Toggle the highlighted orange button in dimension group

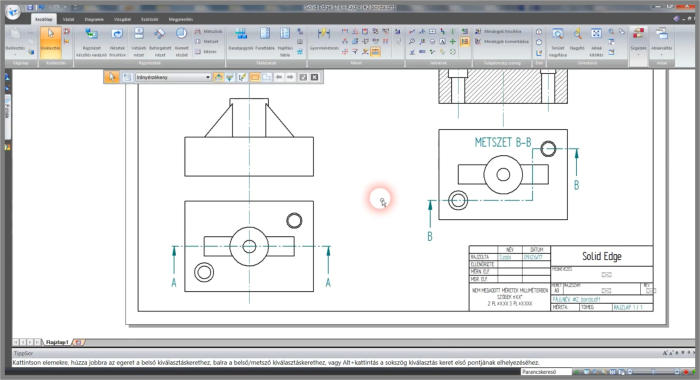(x=376, y=52)
